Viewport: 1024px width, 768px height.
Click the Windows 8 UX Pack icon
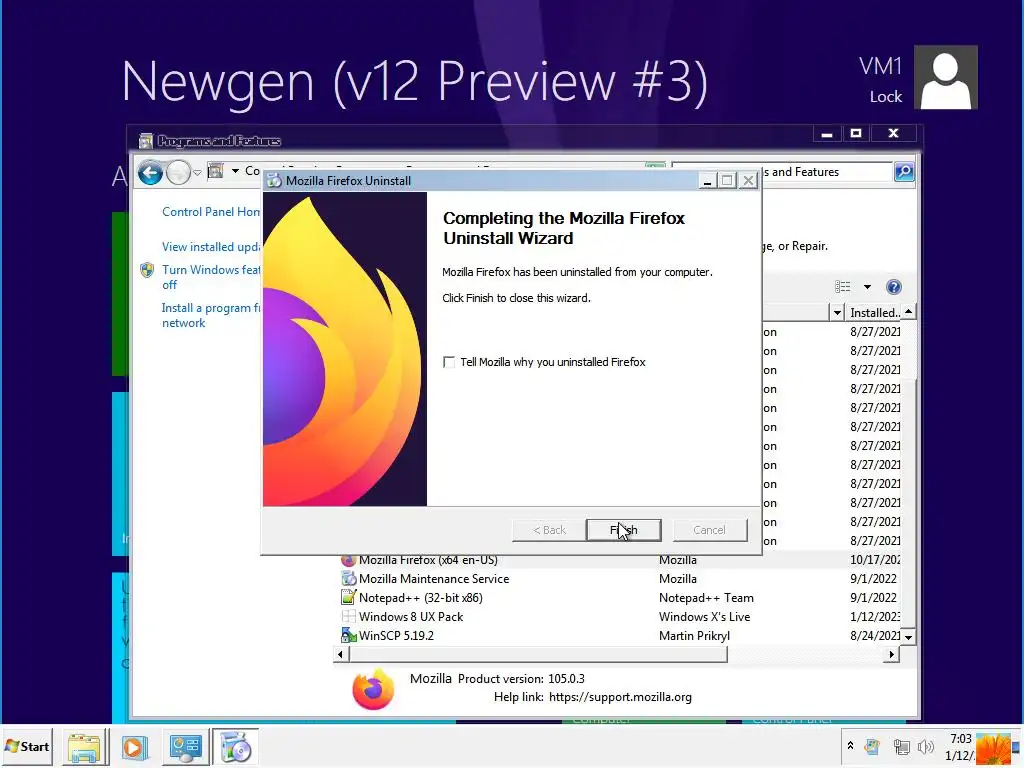349,616
